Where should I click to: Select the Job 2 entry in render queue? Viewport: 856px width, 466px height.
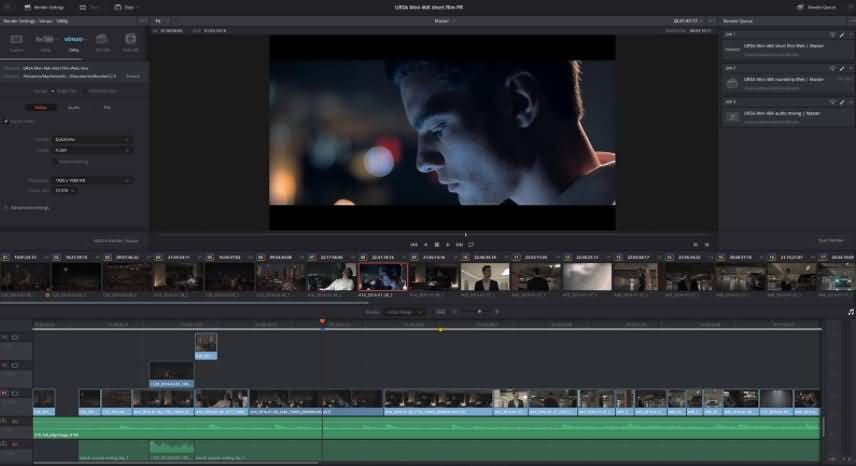[x=788, y=82]
